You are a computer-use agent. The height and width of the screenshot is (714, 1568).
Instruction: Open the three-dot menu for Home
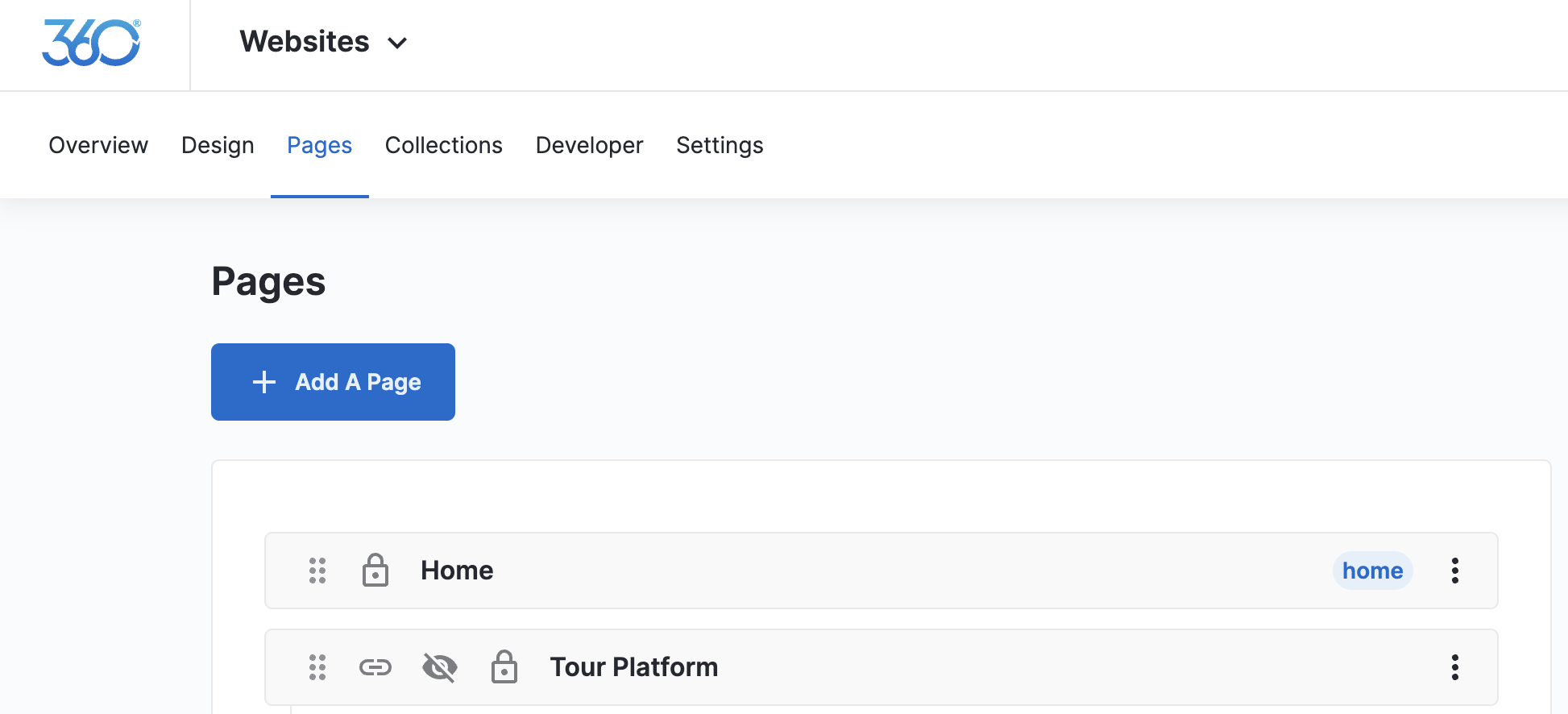pos(1454,571)
